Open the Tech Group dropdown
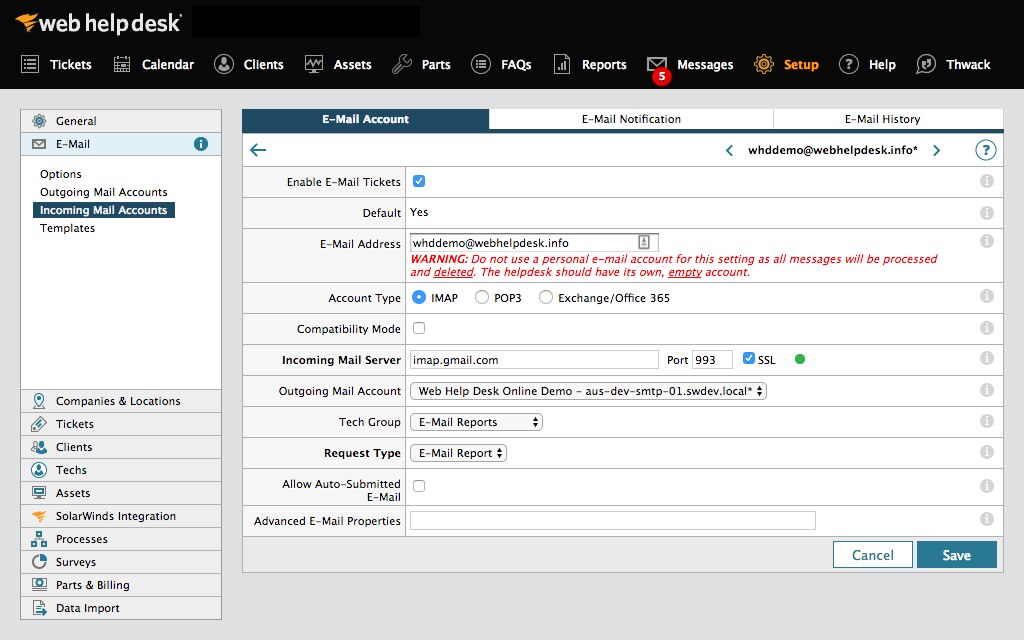The width and height of the screenshot is (1024, 640). pos(476,421)
